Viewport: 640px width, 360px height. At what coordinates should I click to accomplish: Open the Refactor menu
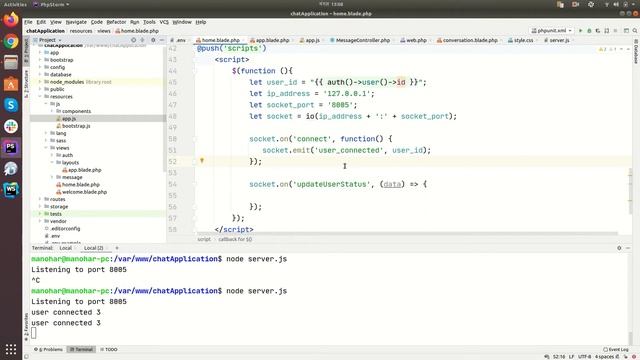116,22
